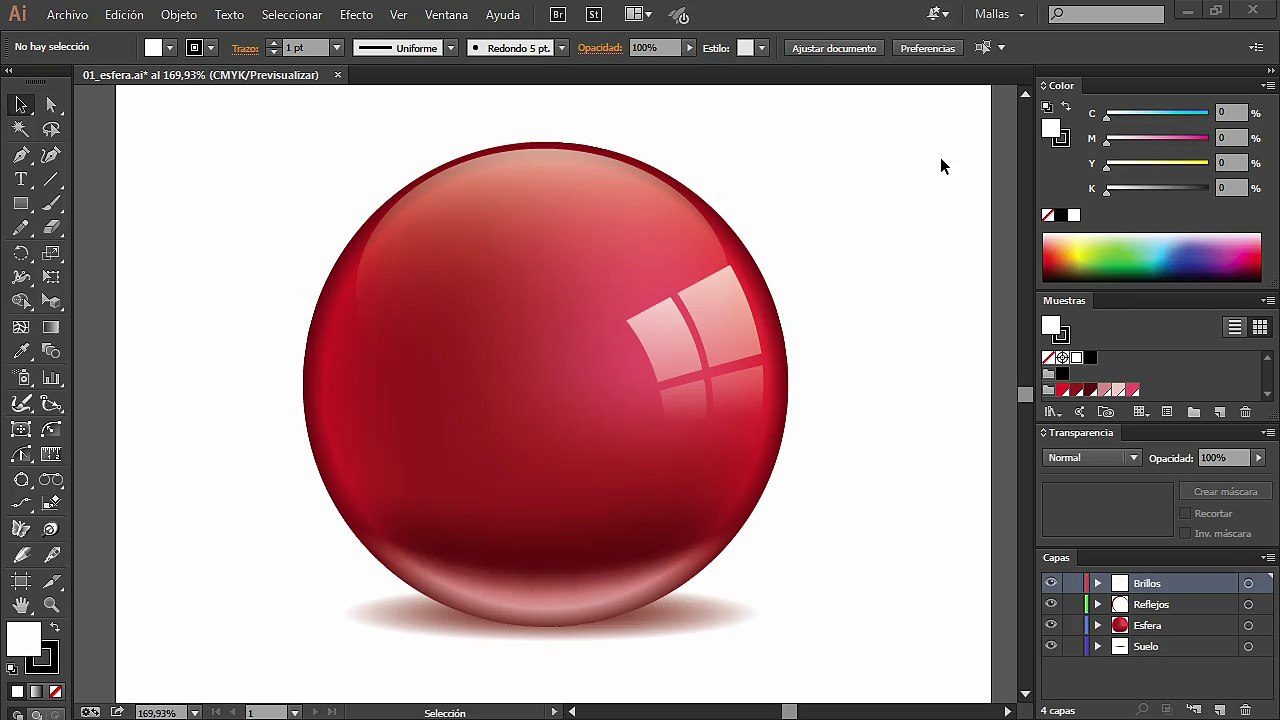Select the Magic Wand tool

(21, 129)
